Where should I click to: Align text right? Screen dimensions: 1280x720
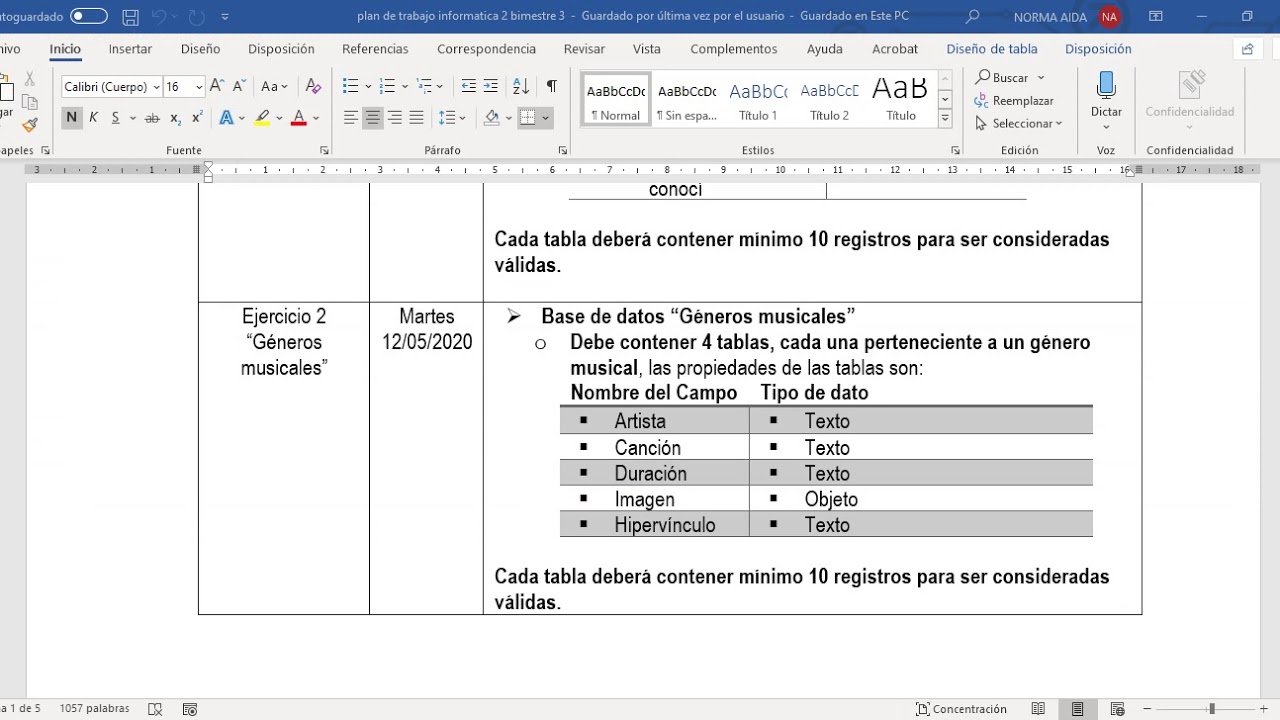[395, 118]
